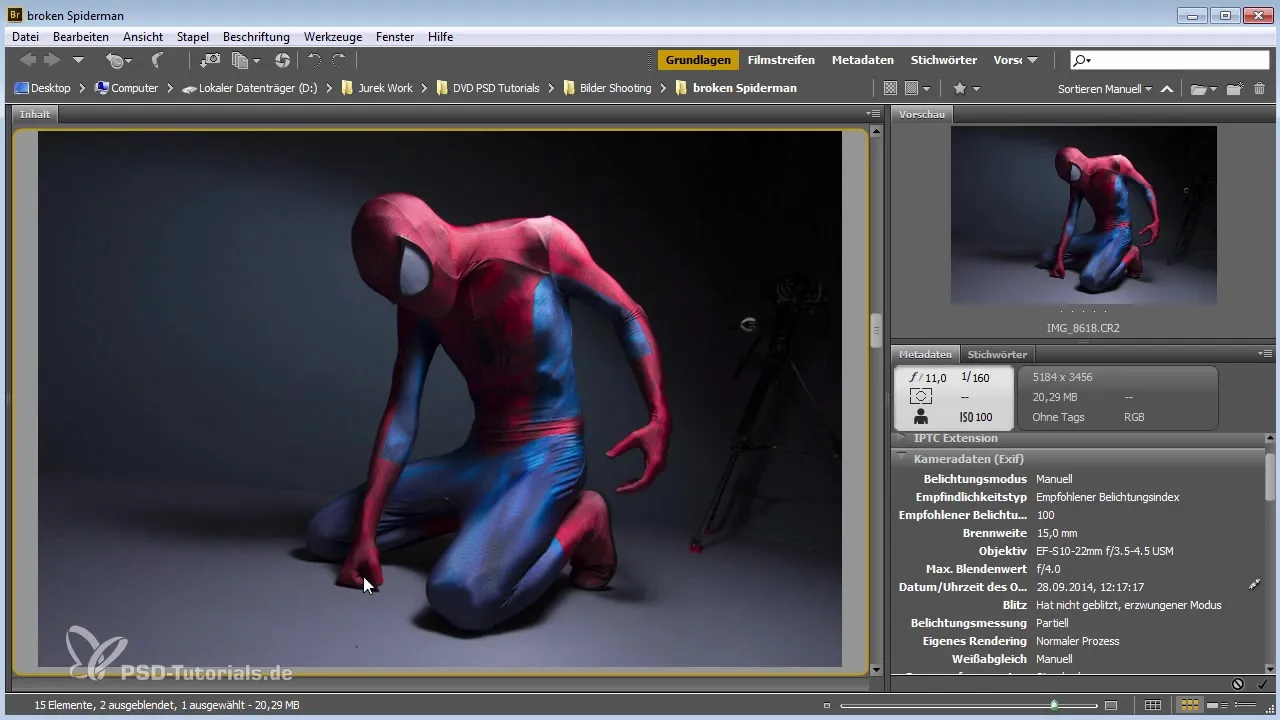
Task: Open the filter by rating star dropdown
Action: 966,88
